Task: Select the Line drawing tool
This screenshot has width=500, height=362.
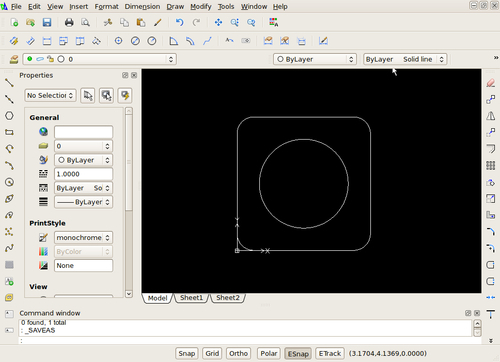Action: click(x=9, y=82)
